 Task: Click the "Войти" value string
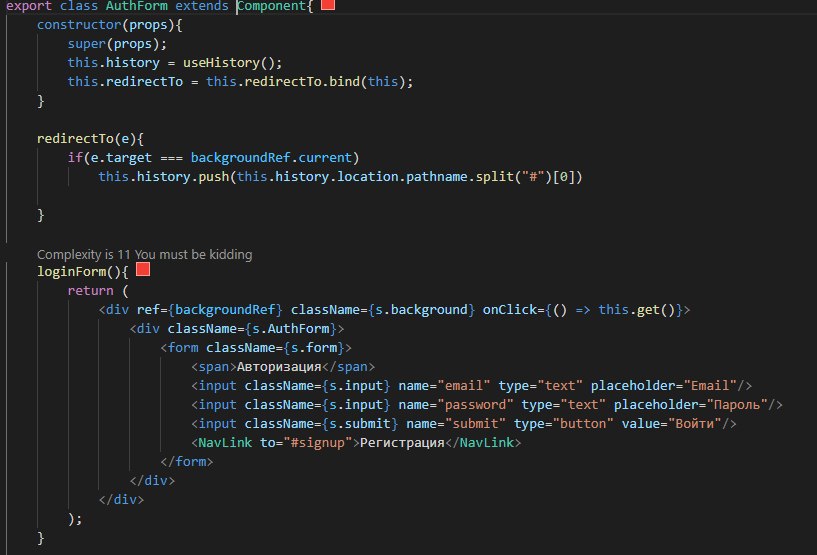(x=695, y=424)
